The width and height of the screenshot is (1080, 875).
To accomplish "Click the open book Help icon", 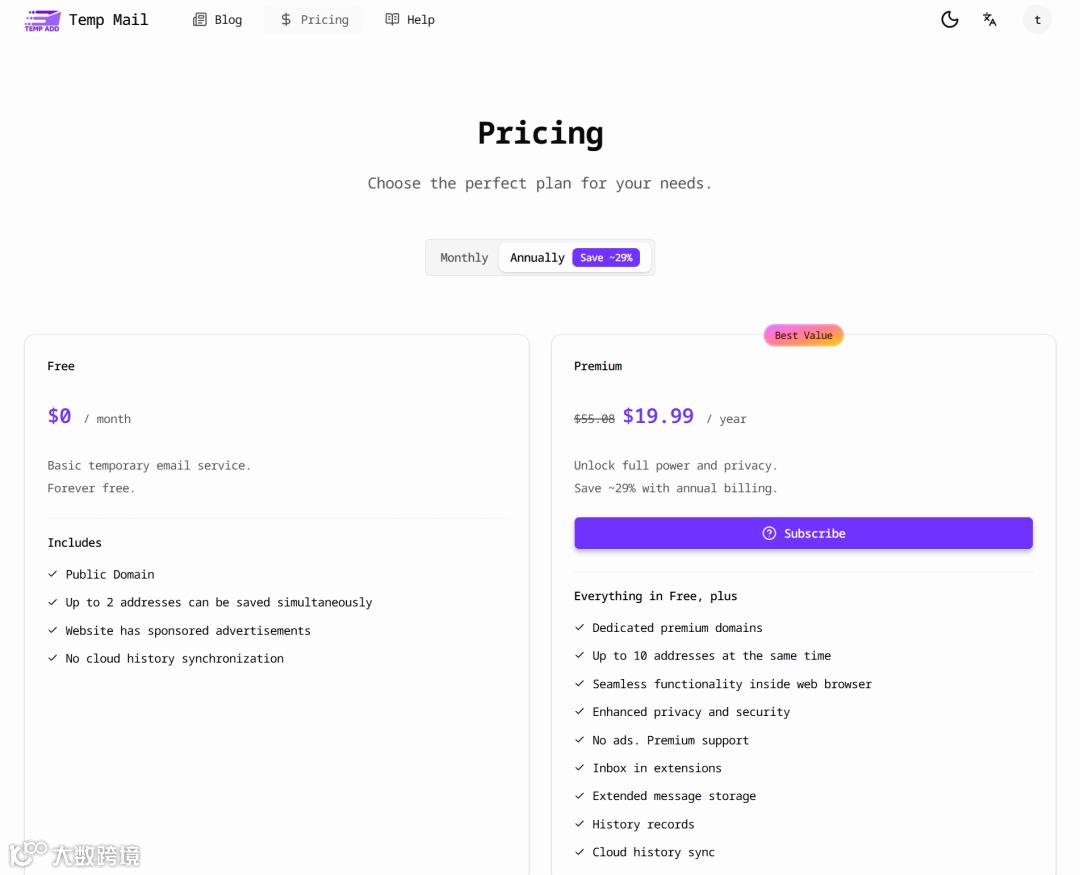I will [392, 20].
